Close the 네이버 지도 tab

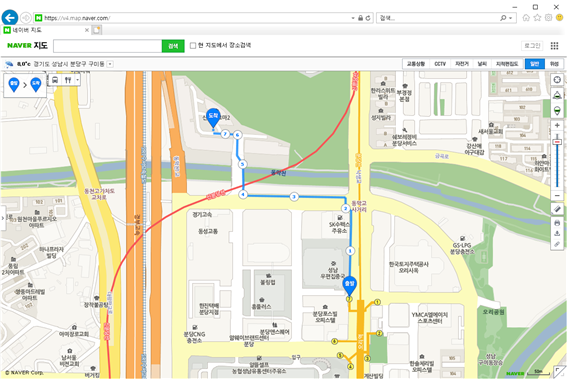[87, 30]
